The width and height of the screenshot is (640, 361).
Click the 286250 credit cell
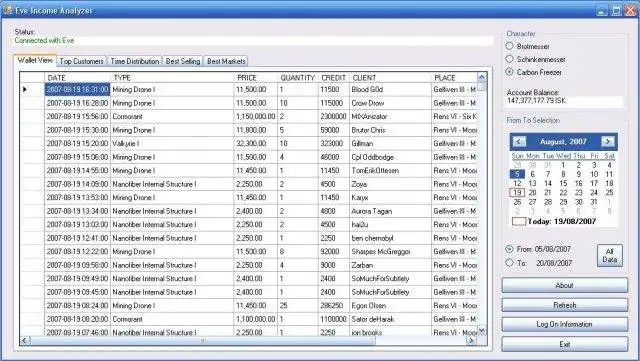pos(334,305)
